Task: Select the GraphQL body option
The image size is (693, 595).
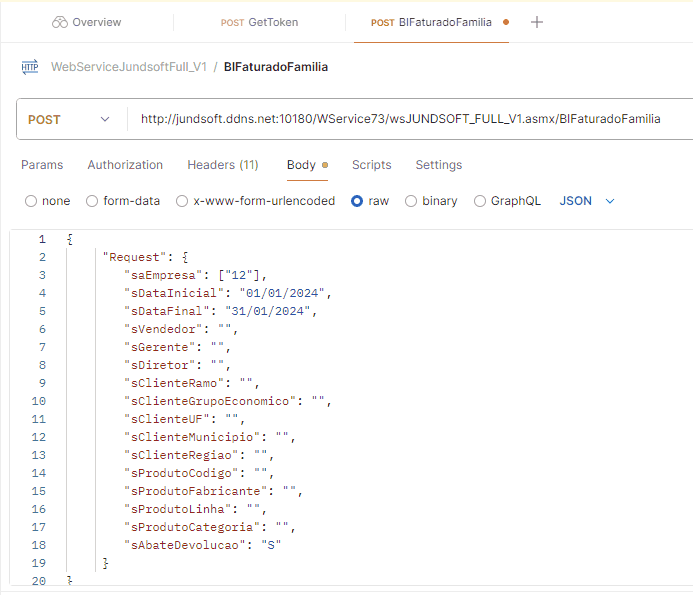Action: (480, 201)
